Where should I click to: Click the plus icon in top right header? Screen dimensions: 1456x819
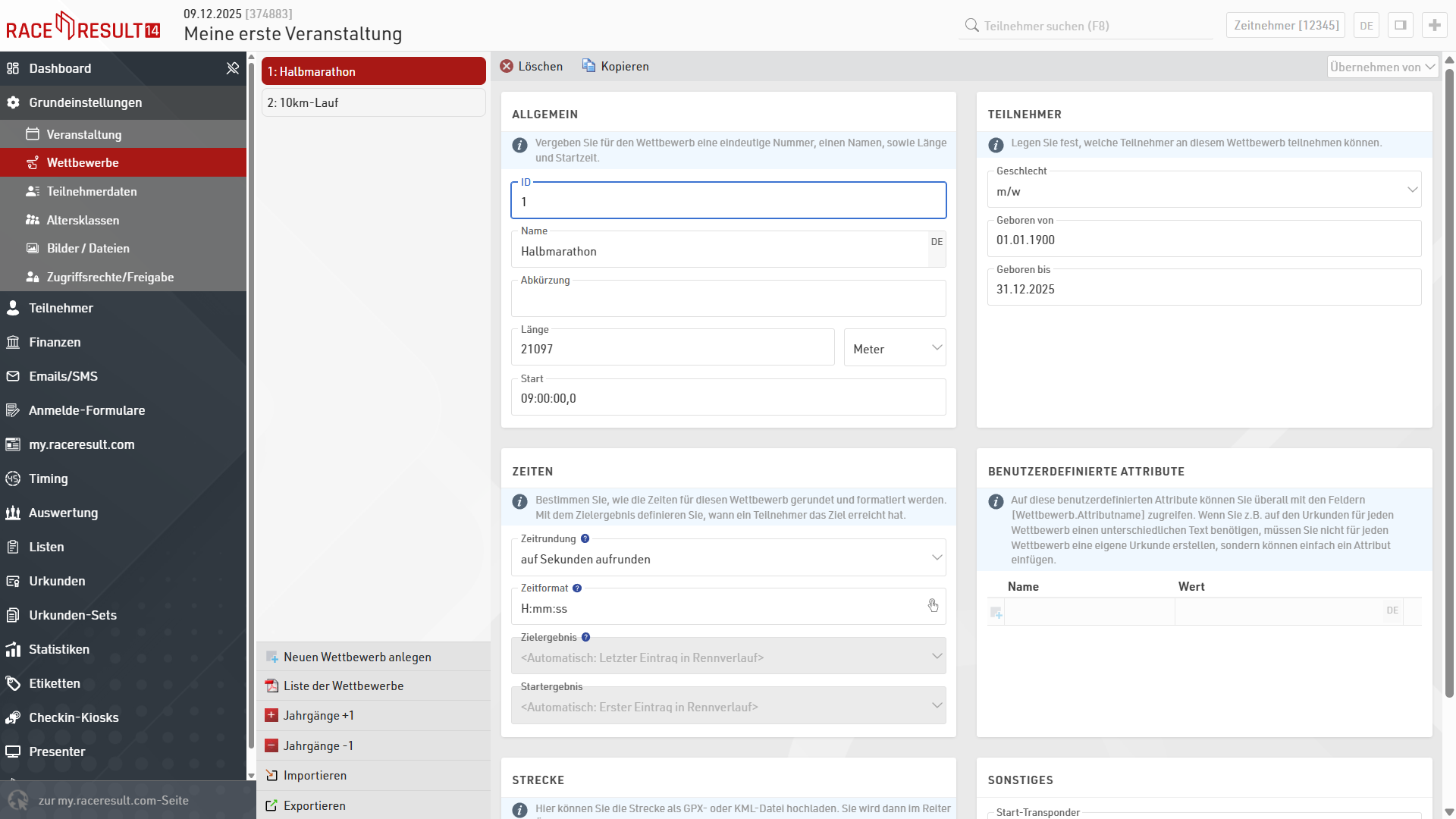click(1434, 25)
